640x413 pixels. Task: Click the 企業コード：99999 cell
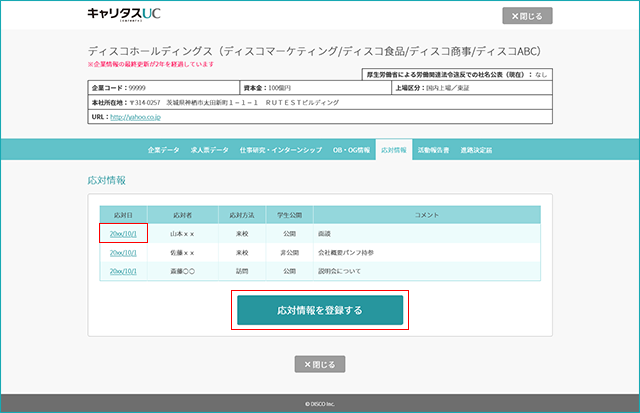tap(164, 88)
